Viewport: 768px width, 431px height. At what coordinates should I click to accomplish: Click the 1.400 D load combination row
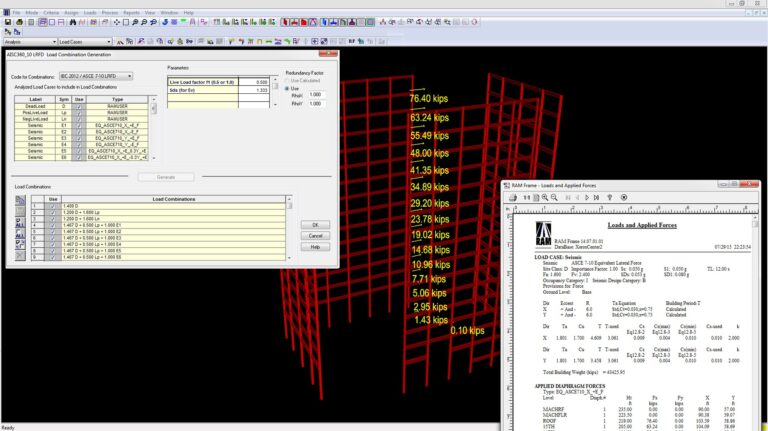pos(173,206)
